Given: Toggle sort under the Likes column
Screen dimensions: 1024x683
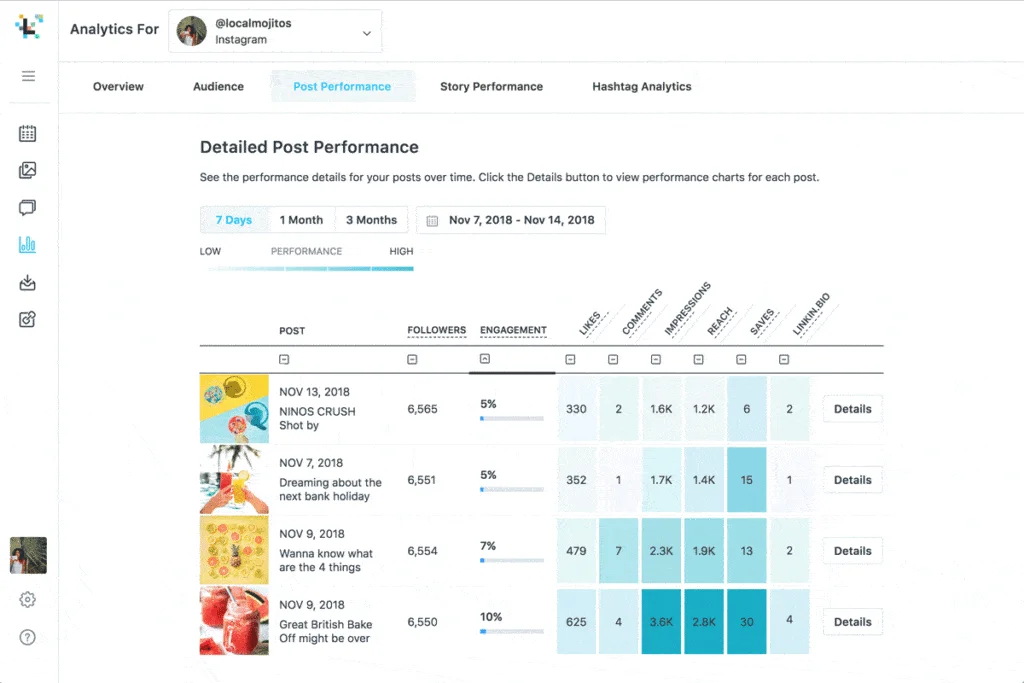Looking at the screenshot, I should pyautogui.click(x=570, y=360).
